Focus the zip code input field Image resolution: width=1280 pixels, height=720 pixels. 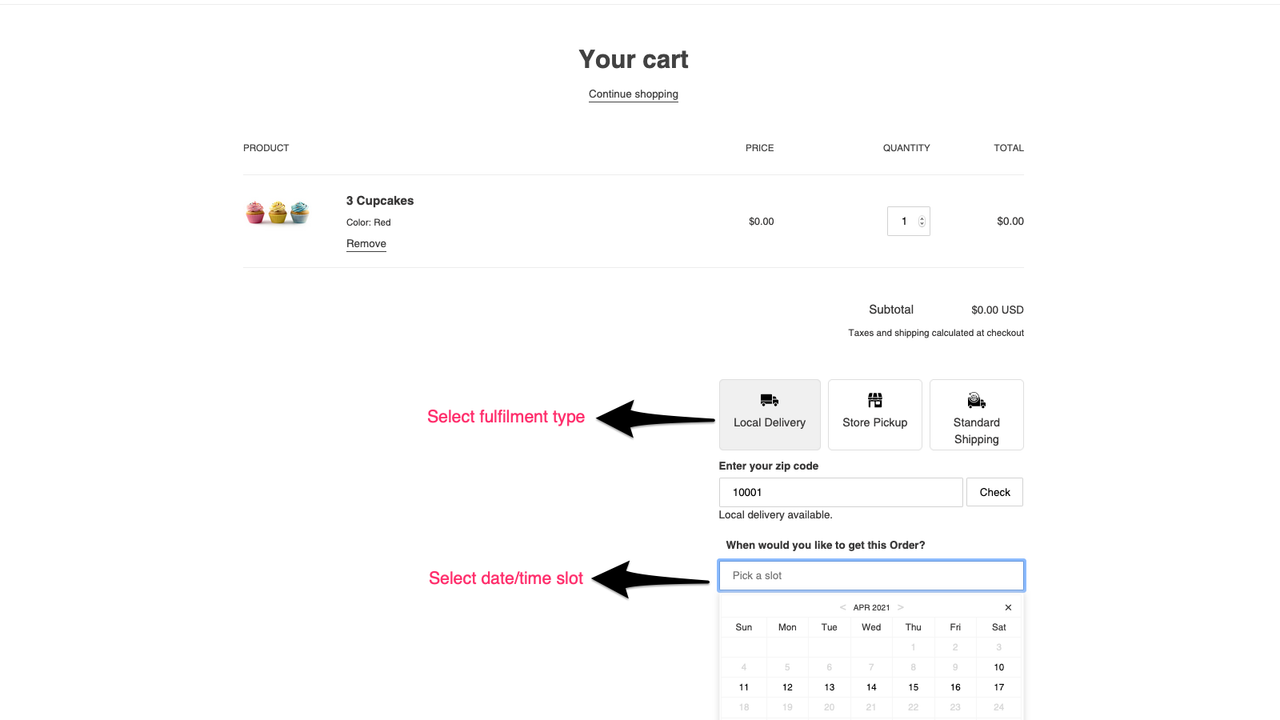[x=840, y=492]
